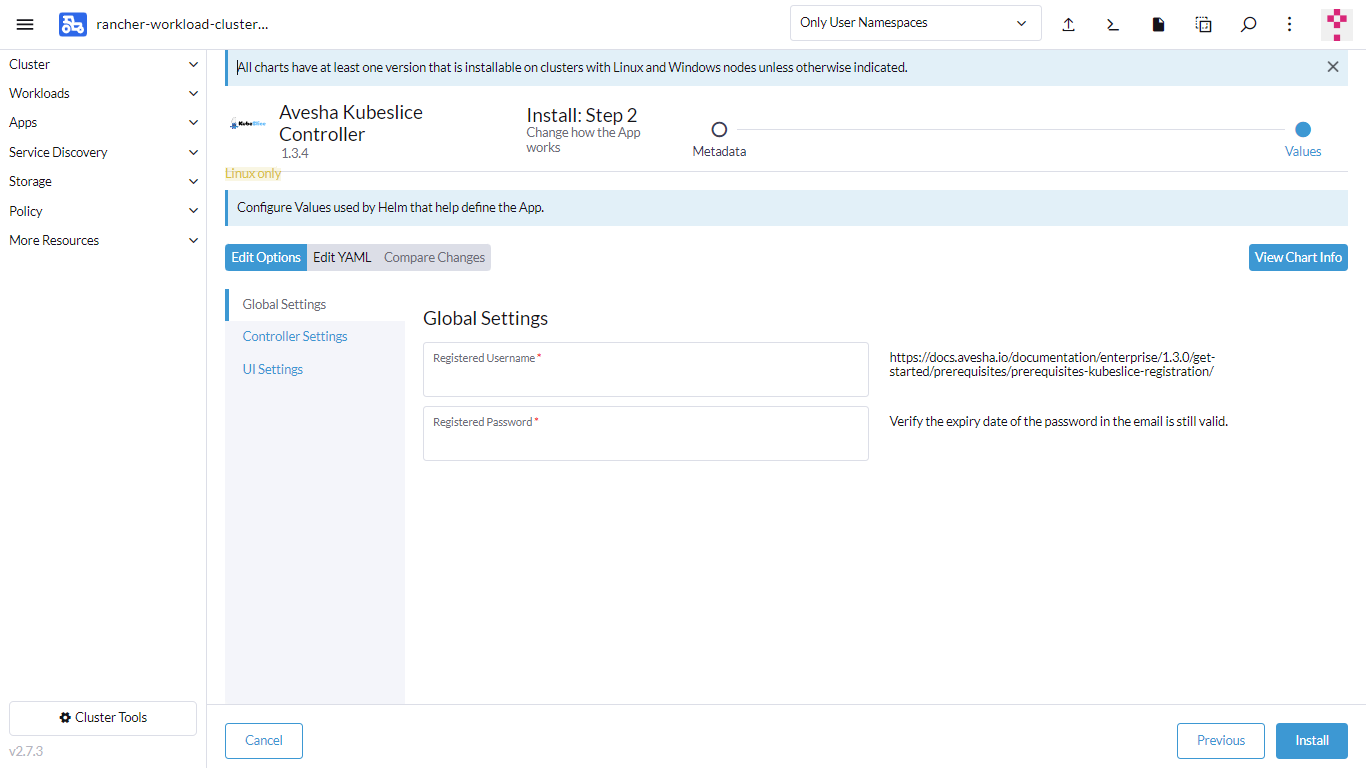This screenshot has height=768, width=1366.
Task: Click the Metadata step circle
Action: point(719,129)
